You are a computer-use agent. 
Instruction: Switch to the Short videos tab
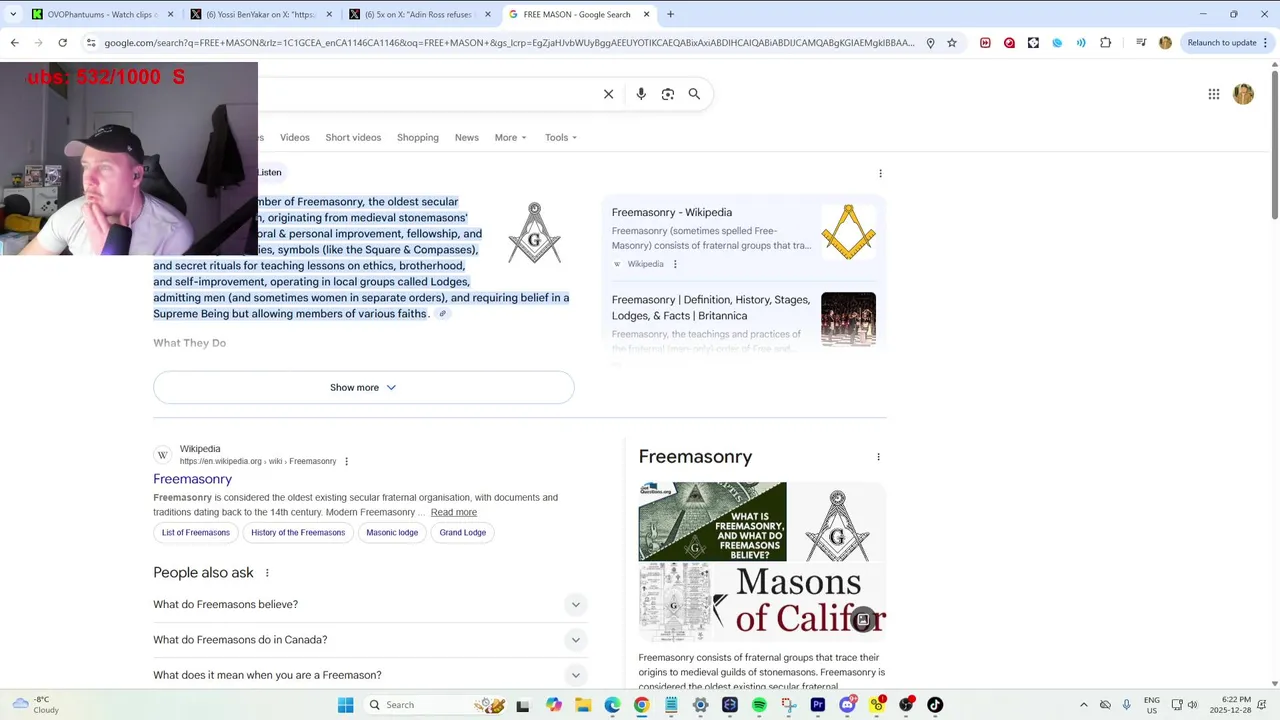(353, 137)
